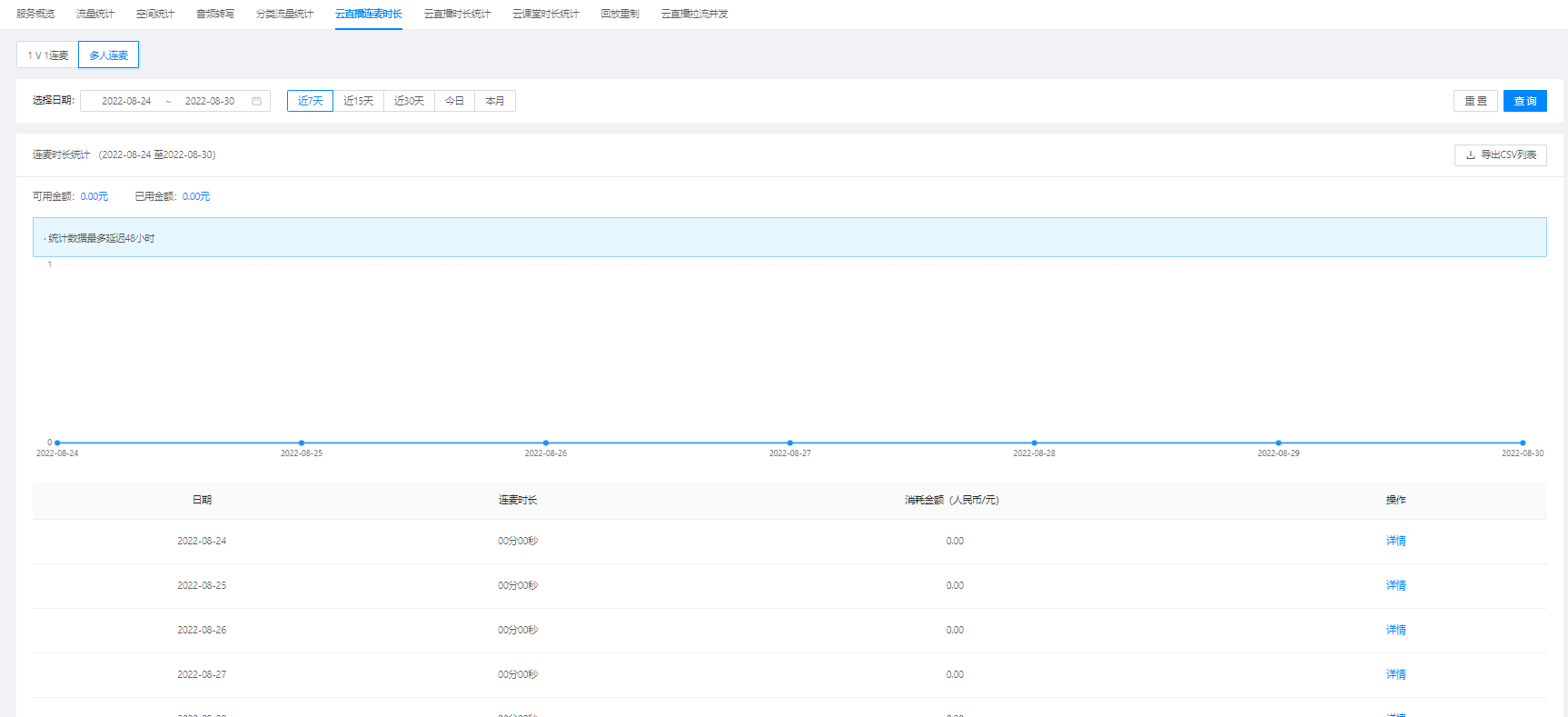
Task: Click the 连麦时长 column header
Action: (x=518, y=500)
